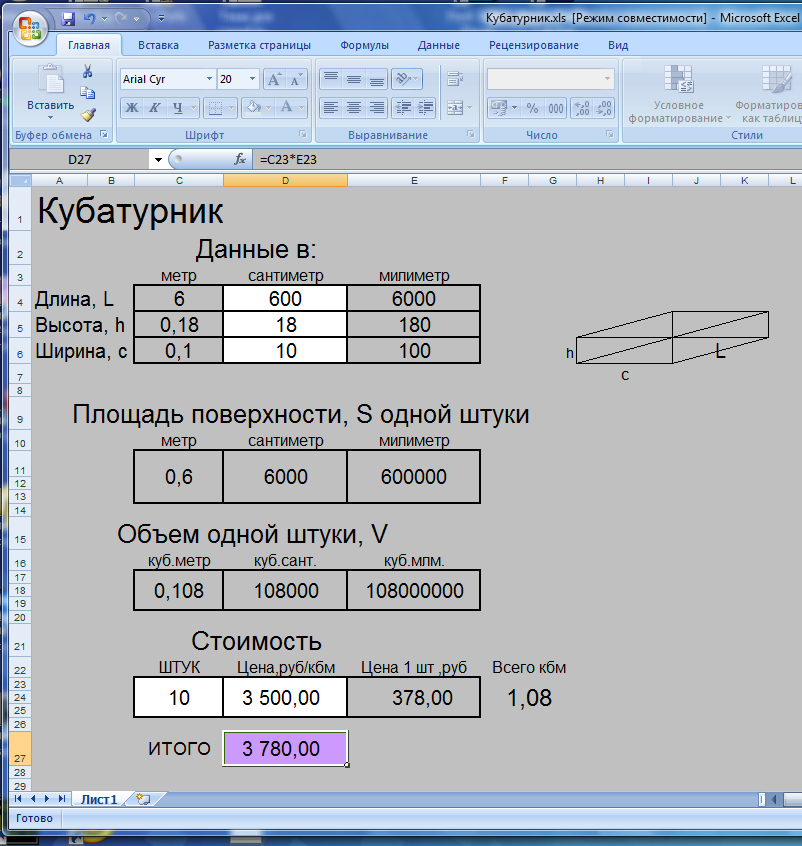Open the Arial Cyr font name dropdown
This screenshot has width=802, height=846.
point(209,79)
